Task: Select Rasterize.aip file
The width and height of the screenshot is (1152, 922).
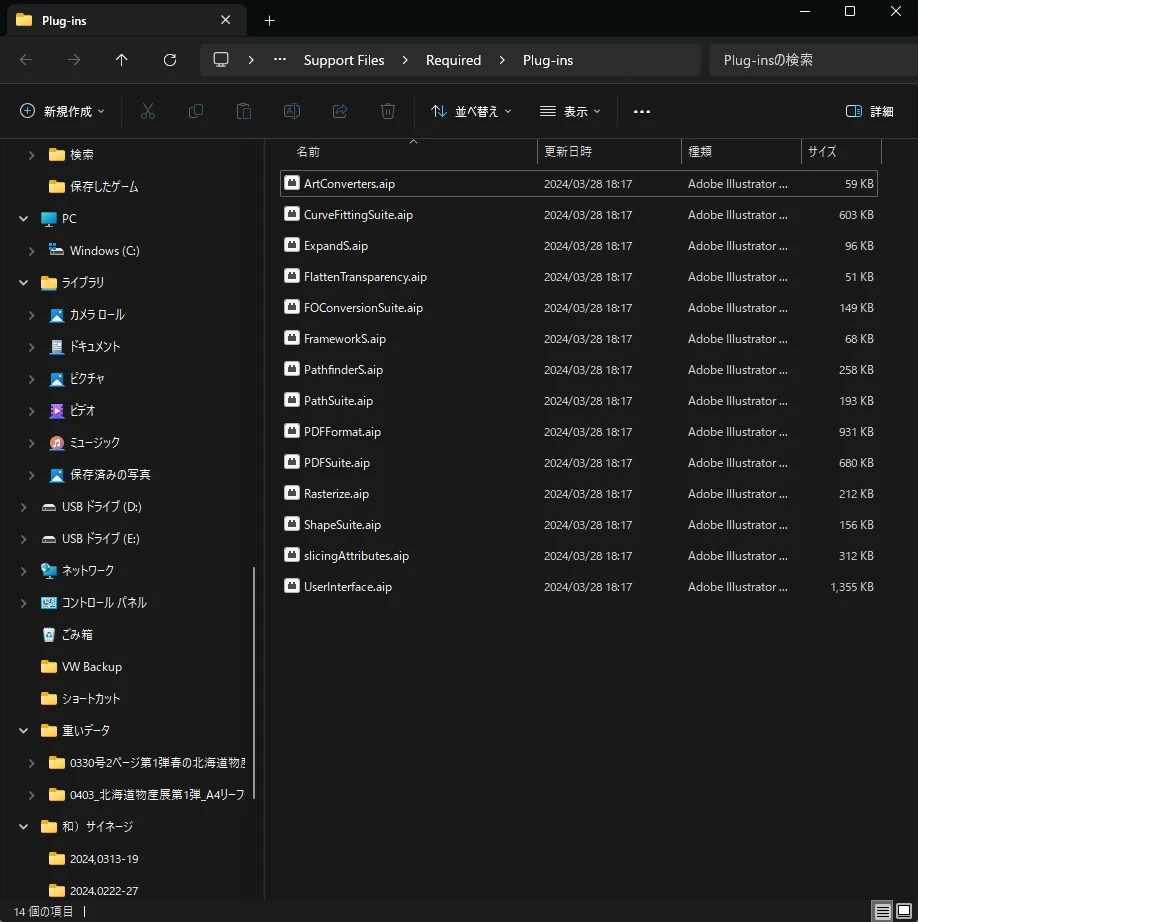Action: (x=579, y=494)
